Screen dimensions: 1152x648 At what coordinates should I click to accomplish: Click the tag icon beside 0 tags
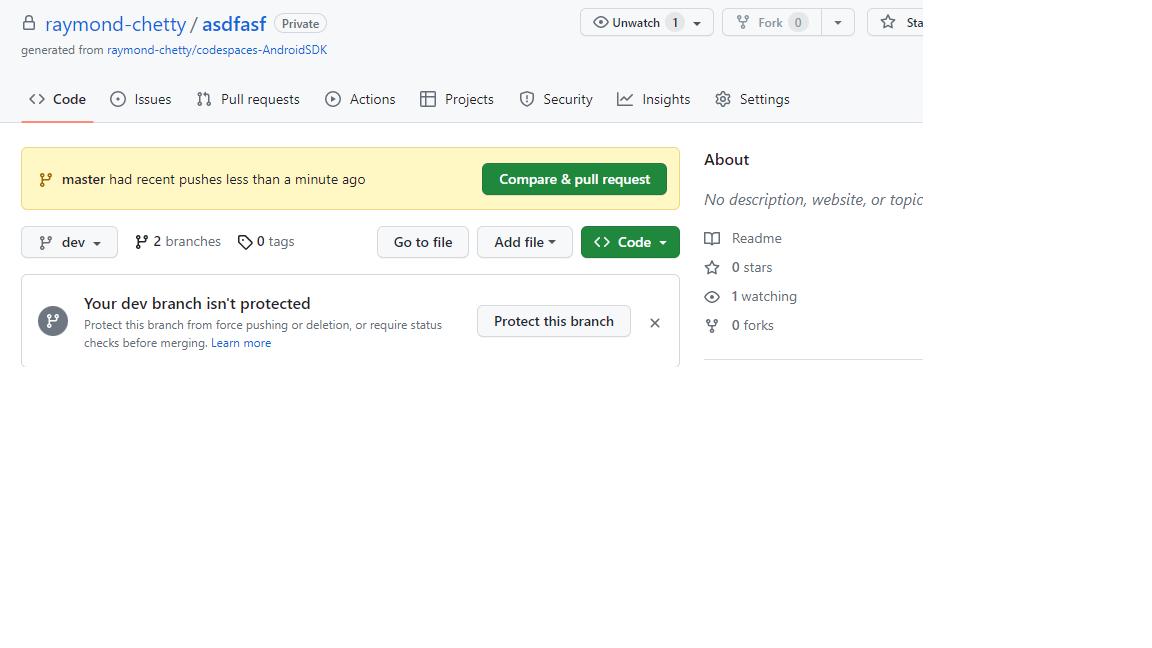pyautogui.click(x=245, y=241)
